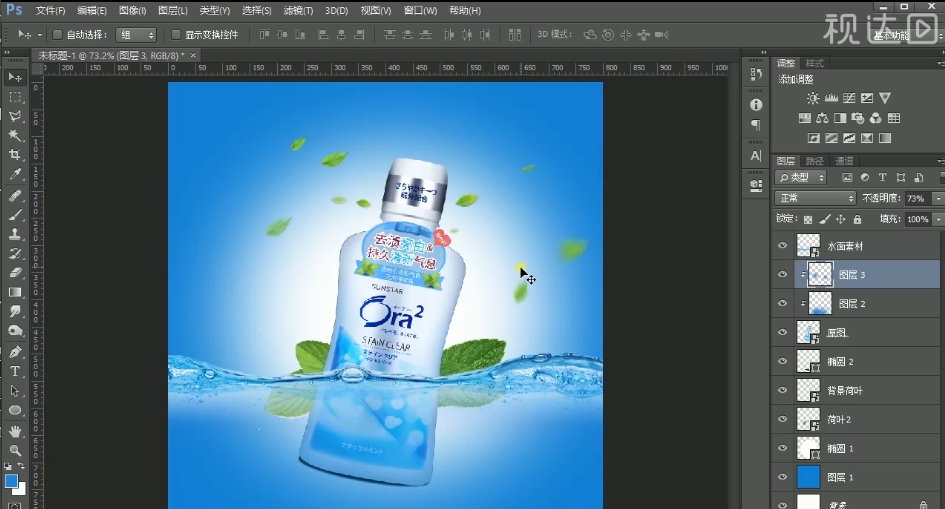Select the Pen tool
945x509 pixels.
(14, 352)
